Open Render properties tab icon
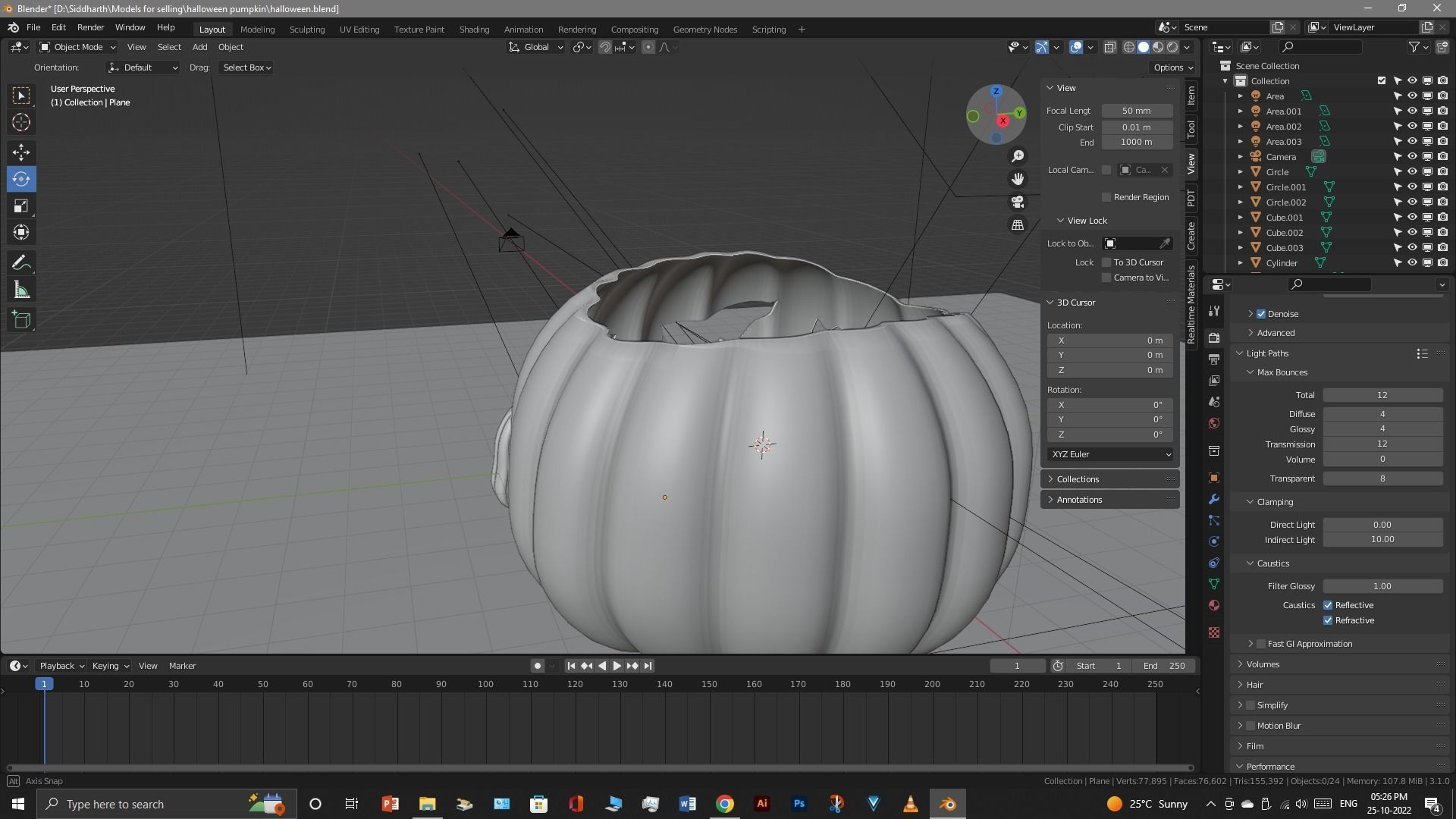This screenshot has width=1456, height=819. [x=1214, y=337]
